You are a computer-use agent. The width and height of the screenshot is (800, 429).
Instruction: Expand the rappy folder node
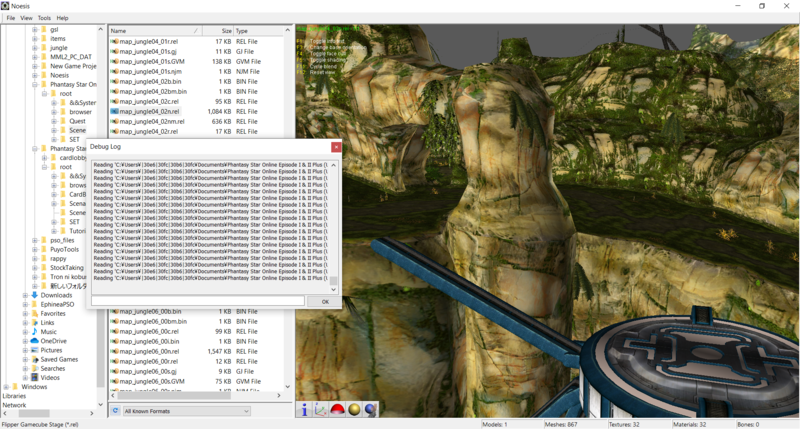click(x=35, y=259)
